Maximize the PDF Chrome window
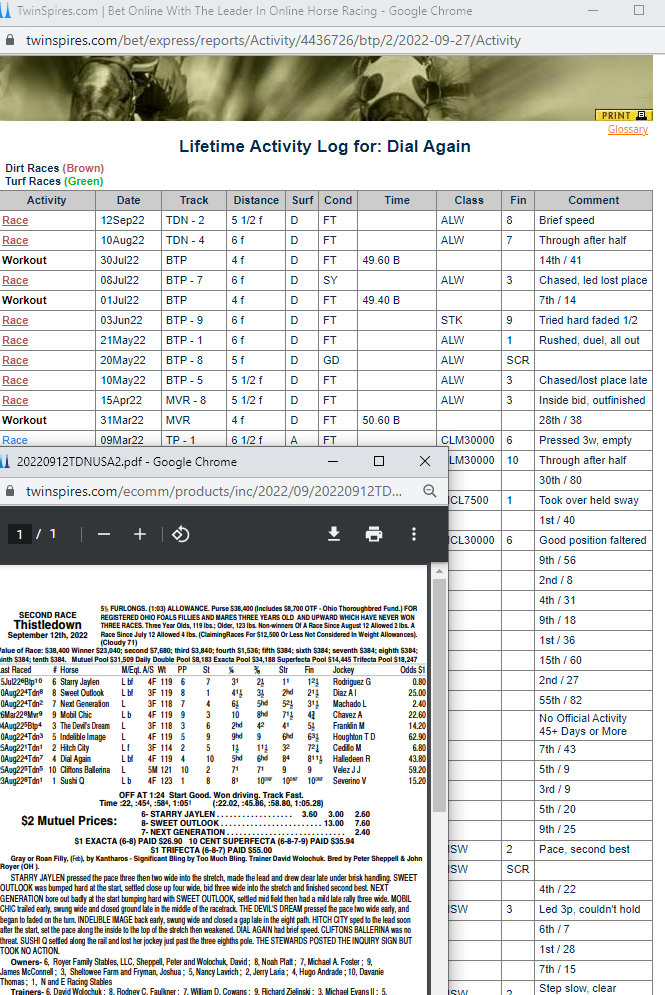 (x=379, y=461)
